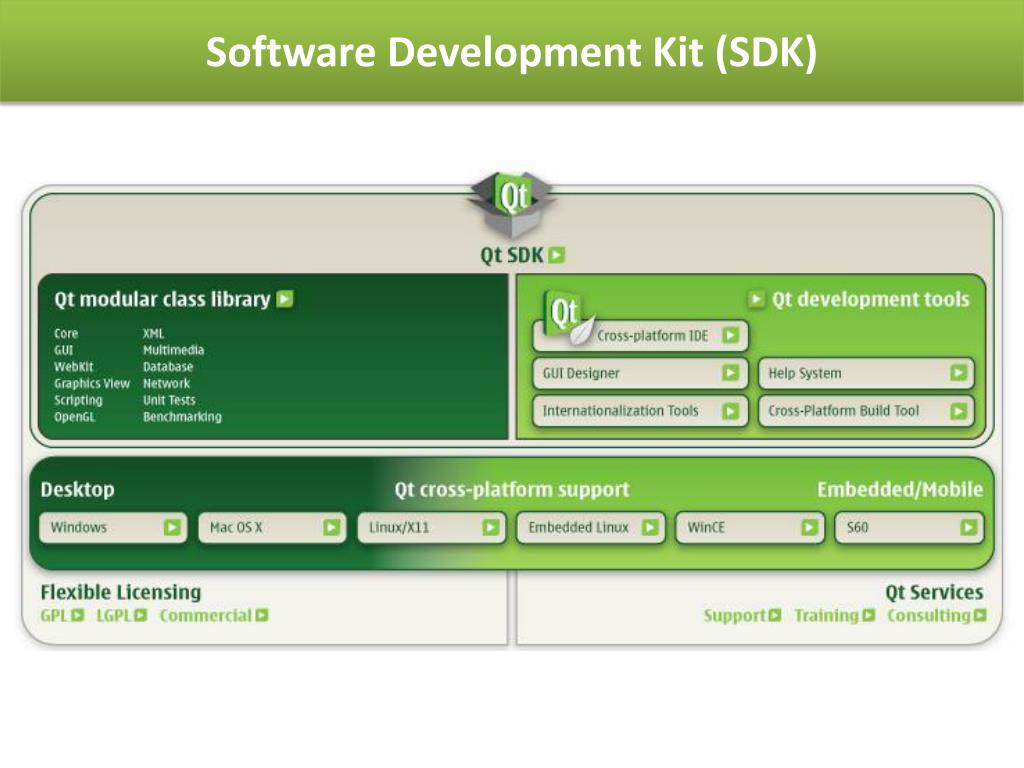Click the Network module text
Viewport: 1024px width, 768px height.
(x=167, y=383)
